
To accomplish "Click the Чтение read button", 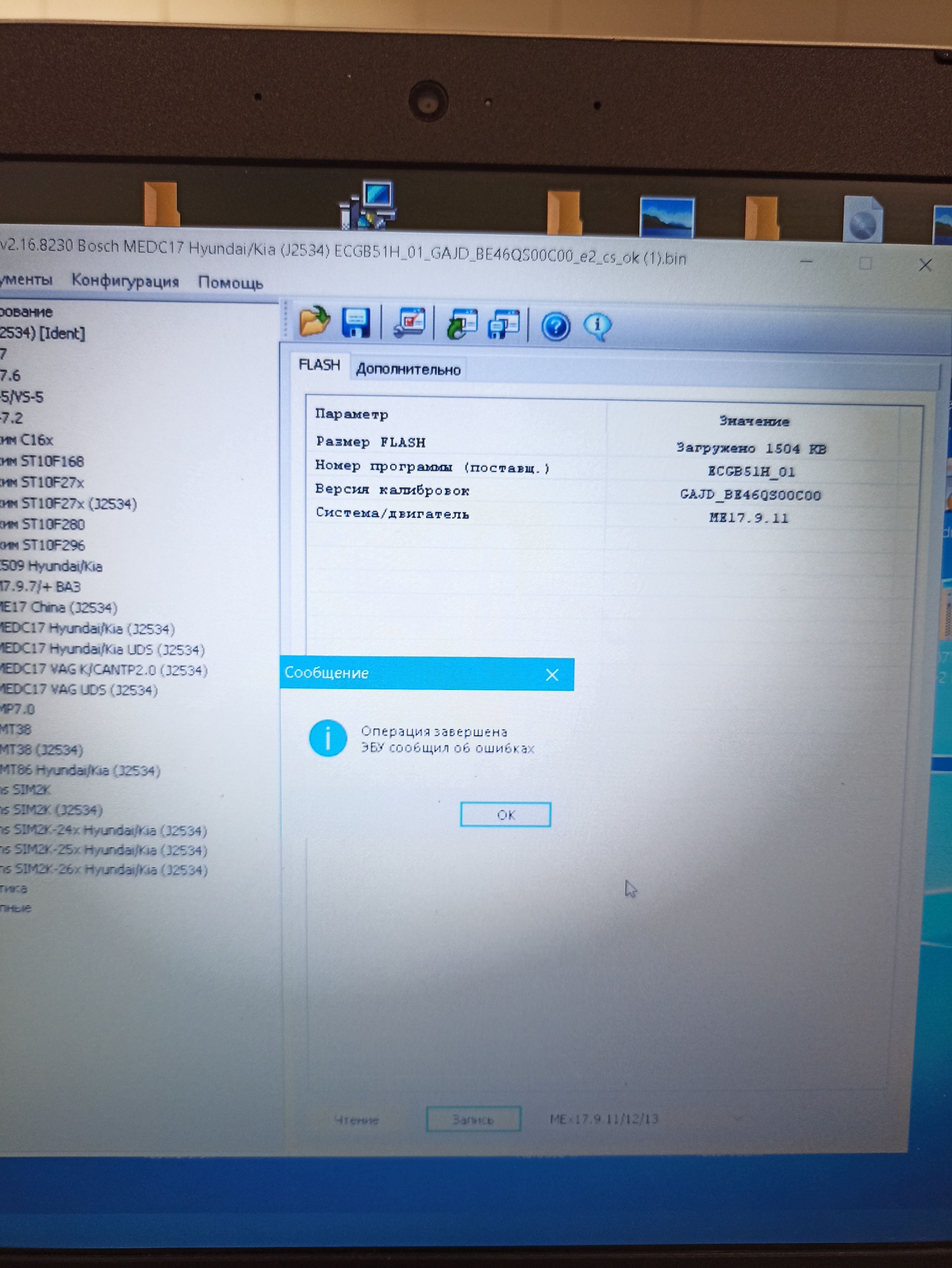I will coord(356,1120).
